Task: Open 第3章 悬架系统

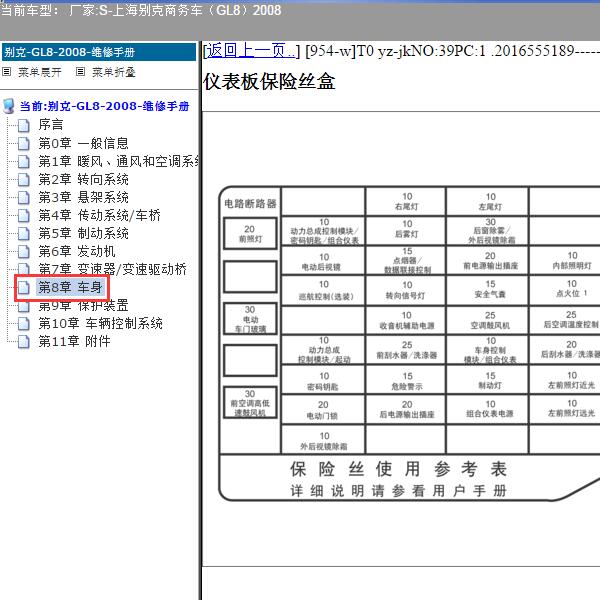Action: click(x=83, y=197)
